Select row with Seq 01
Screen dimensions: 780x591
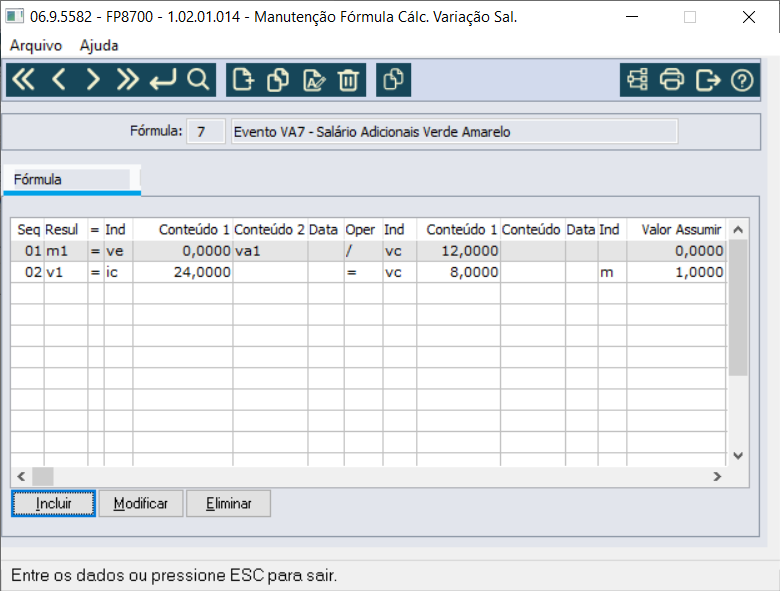369,251
